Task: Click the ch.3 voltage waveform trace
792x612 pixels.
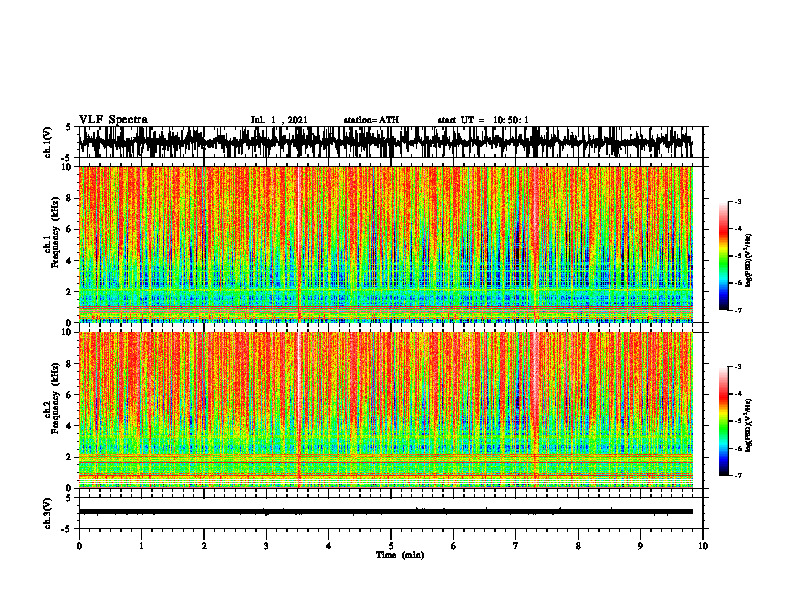Action: point(385,512)
